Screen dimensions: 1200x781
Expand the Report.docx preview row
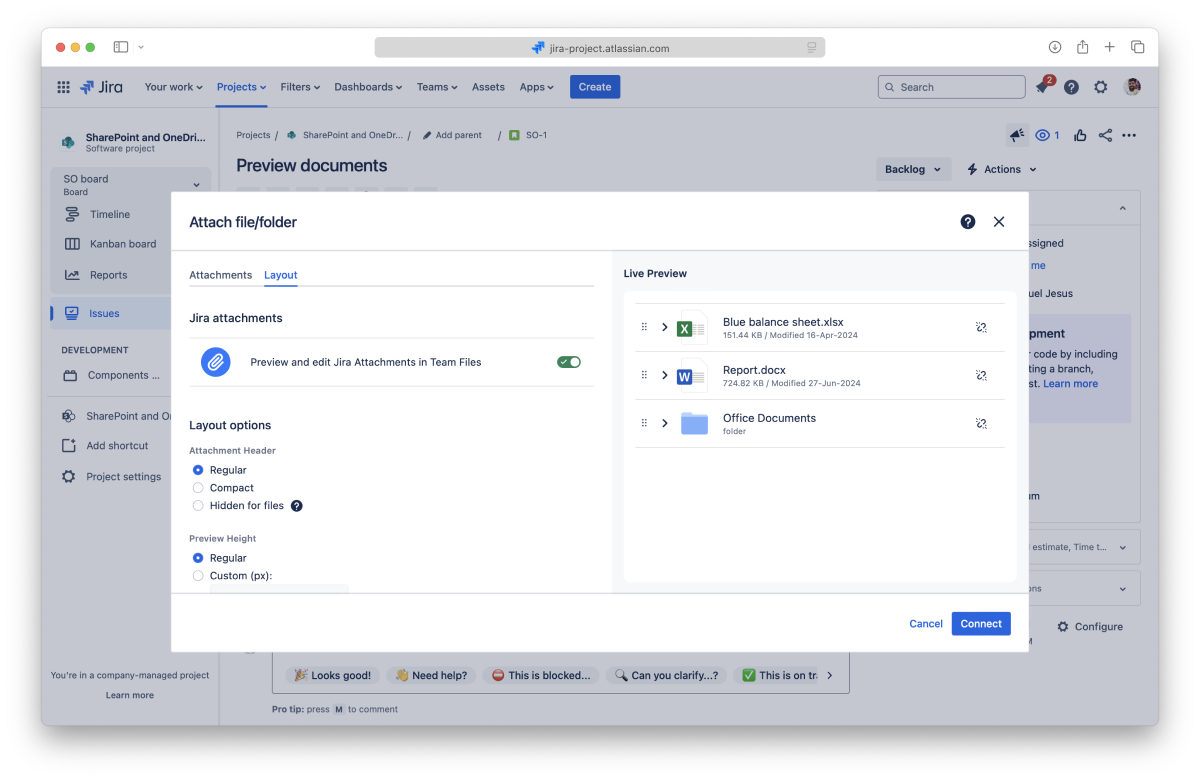(x=665, y=375)
